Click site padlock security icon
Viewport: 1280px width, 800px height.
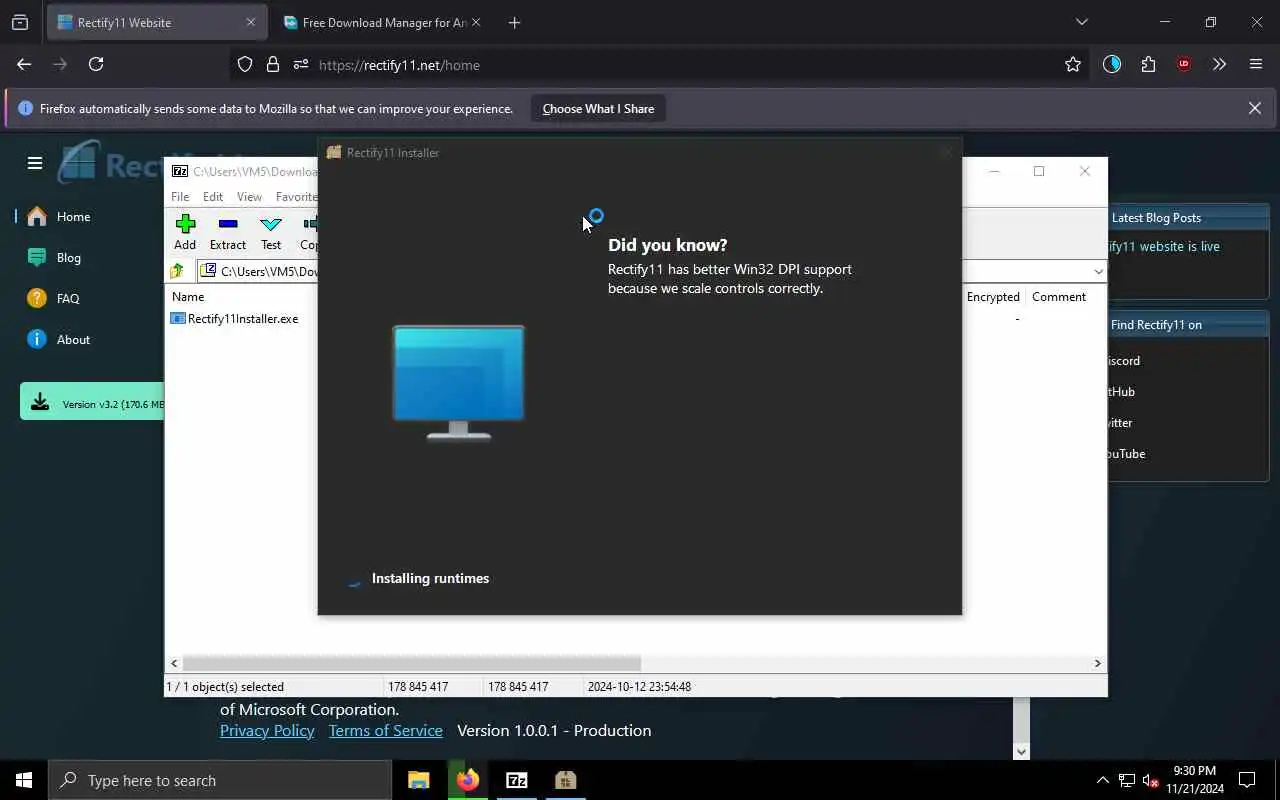272,64
